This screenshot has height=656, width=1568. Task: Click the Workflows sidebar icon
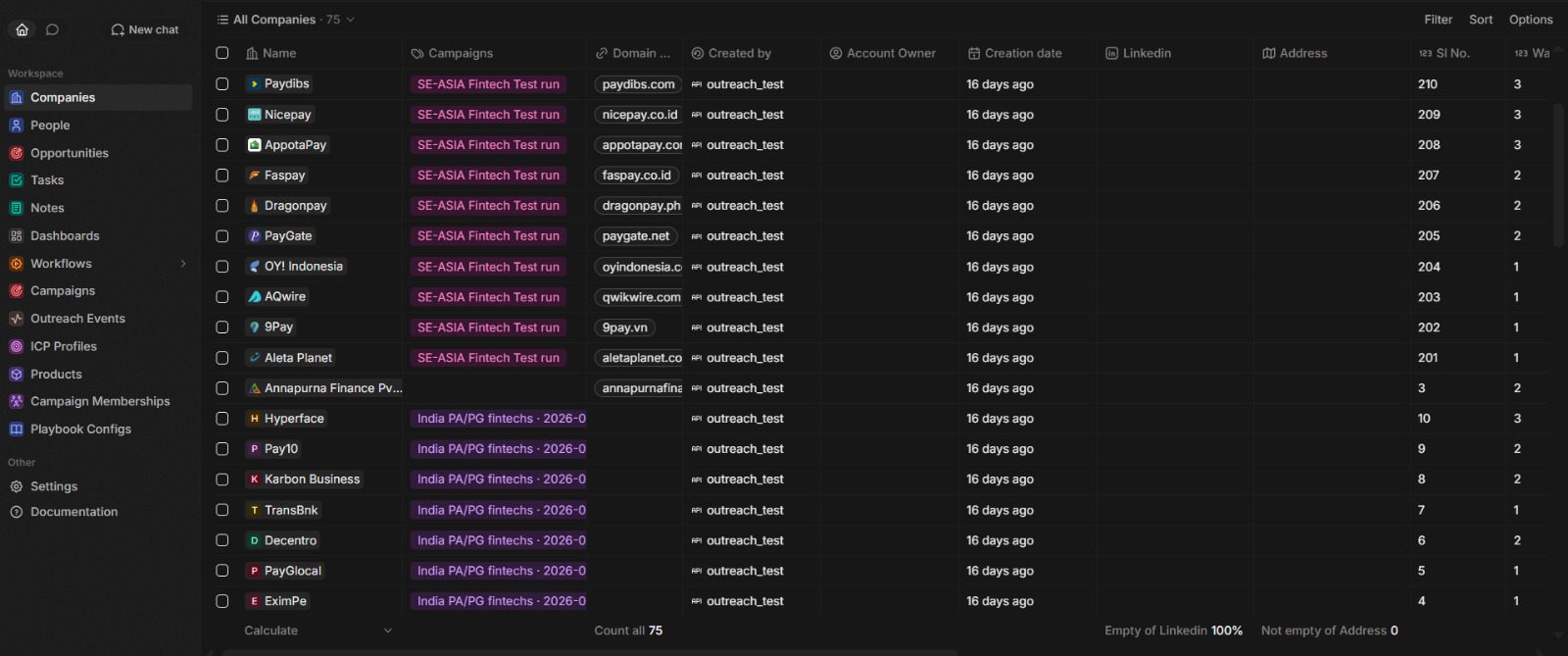pos(16,263)
